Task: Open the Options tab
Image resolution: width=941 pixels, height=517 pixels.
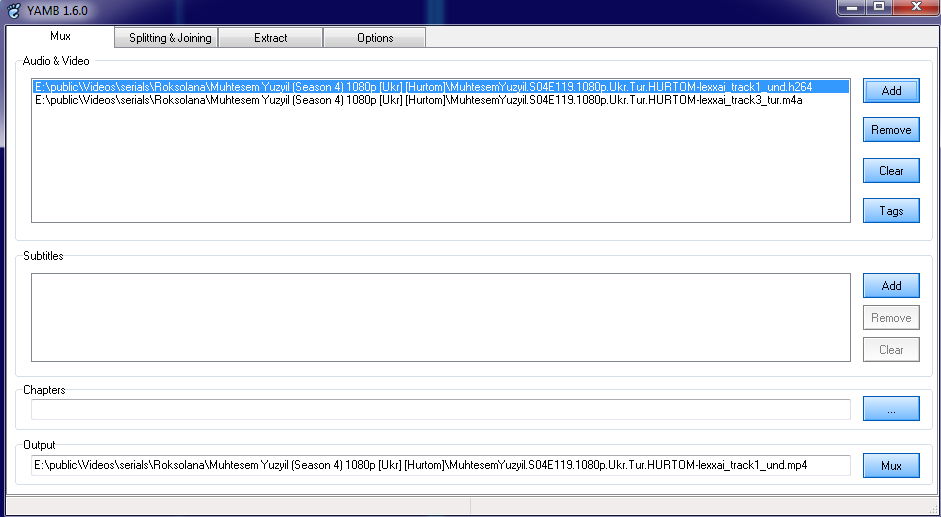Action: point(375,38)
